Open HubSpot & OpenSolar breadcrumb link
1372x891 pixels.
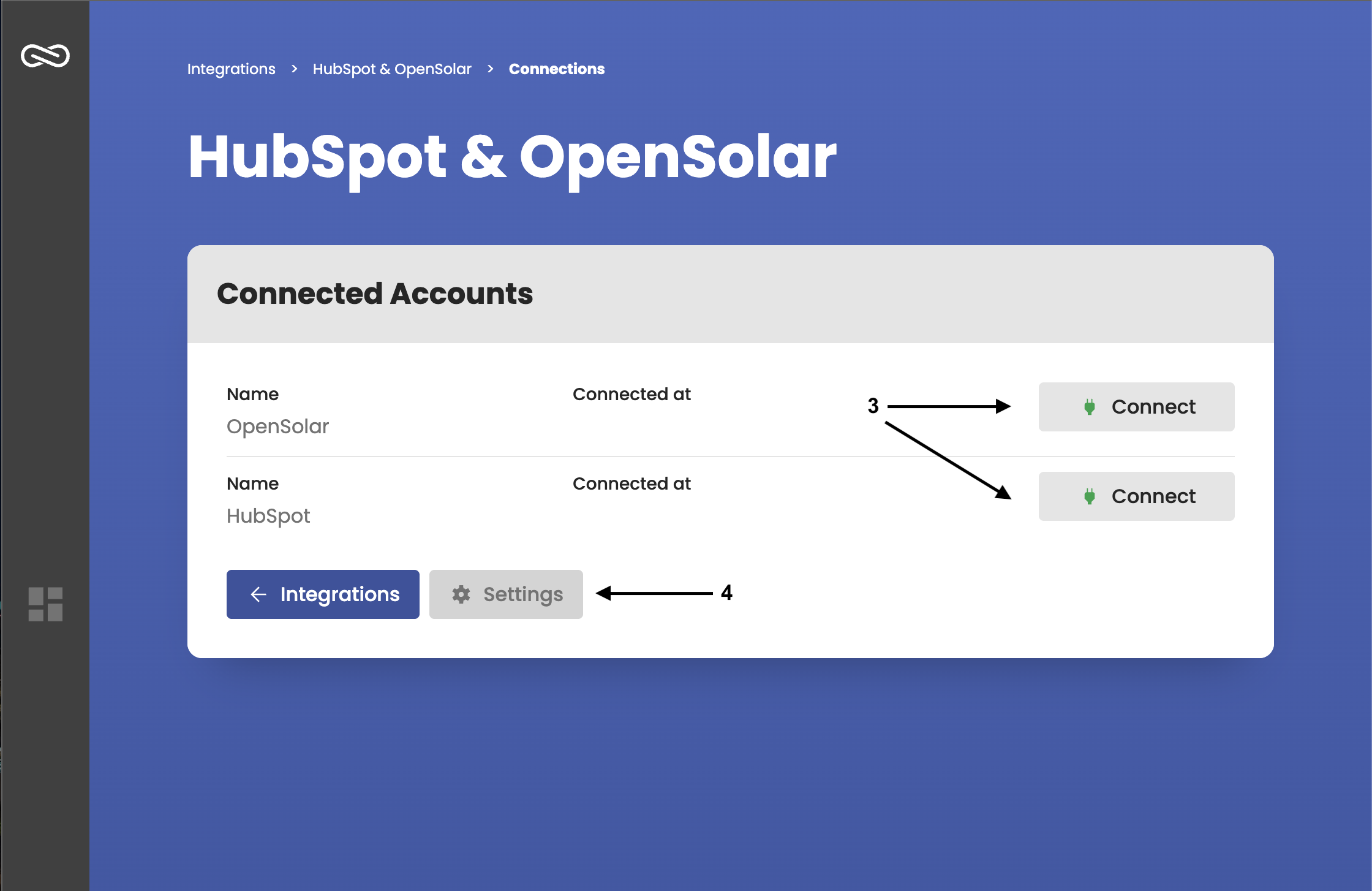(x=392, y=69)
